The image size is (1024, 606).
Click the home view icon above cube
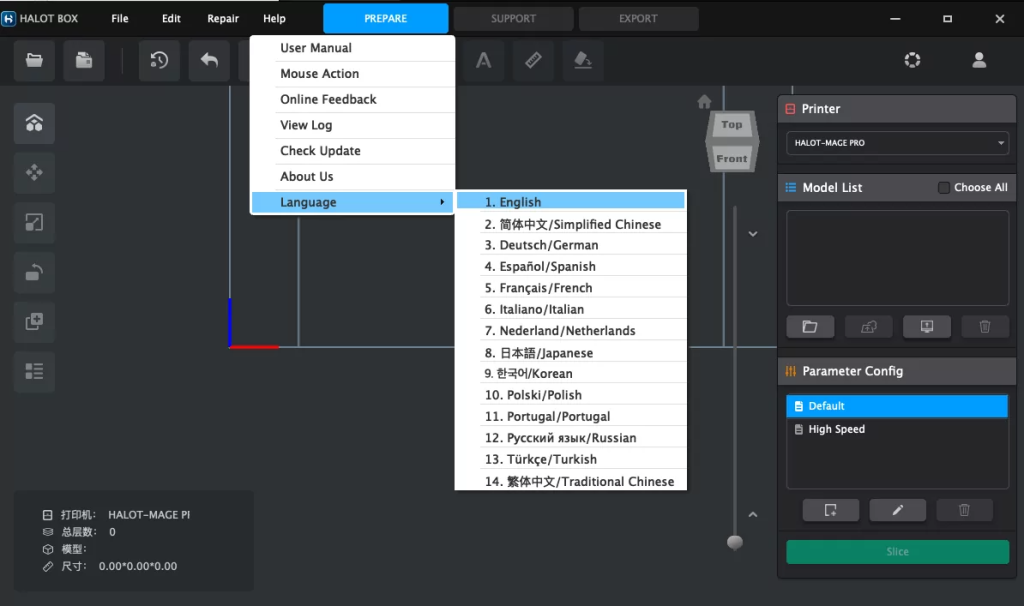[x=704, y=101]
